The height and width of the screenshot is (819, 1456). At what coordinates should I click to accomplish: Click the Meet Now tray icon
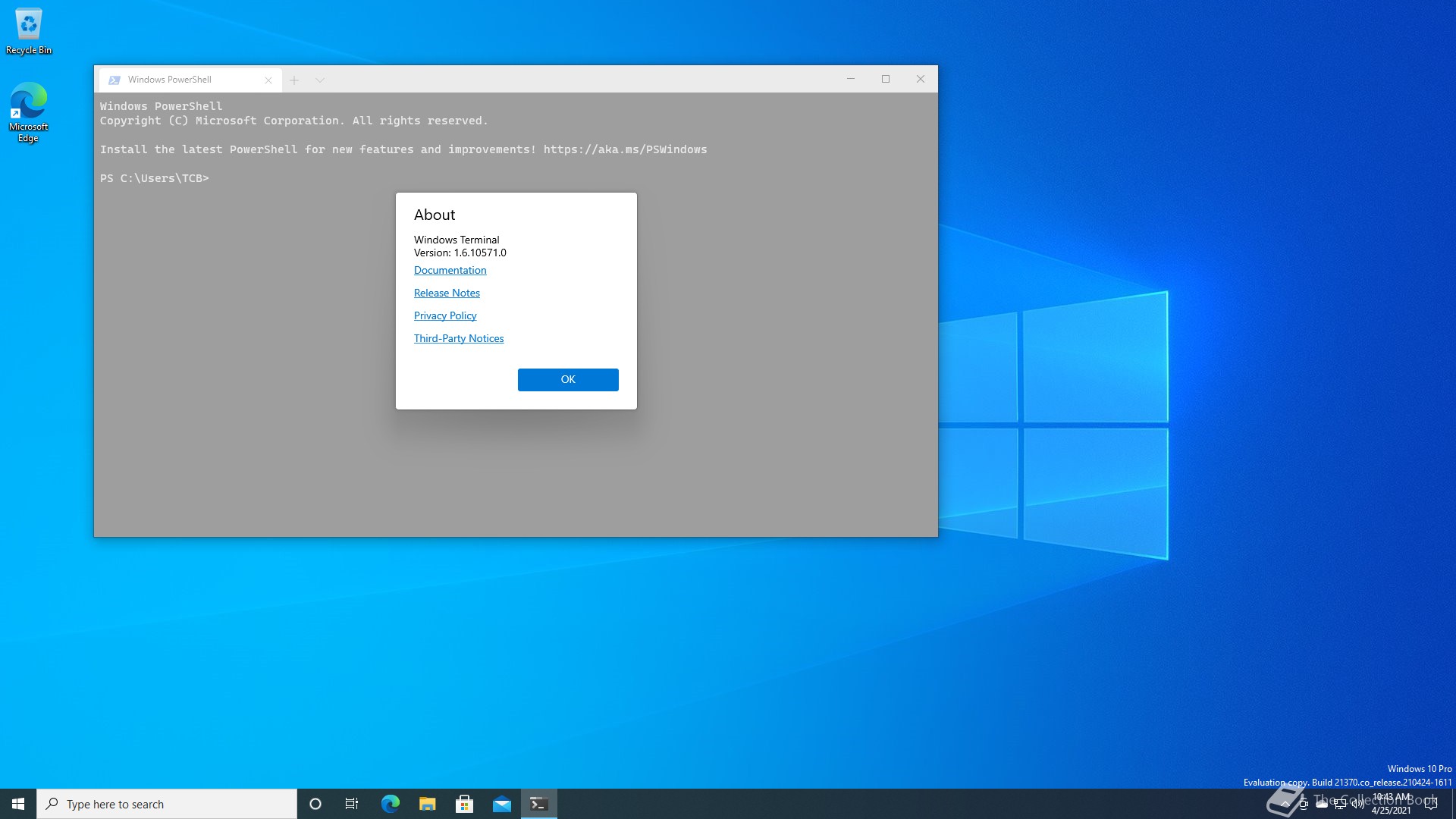coord(1304,804)
